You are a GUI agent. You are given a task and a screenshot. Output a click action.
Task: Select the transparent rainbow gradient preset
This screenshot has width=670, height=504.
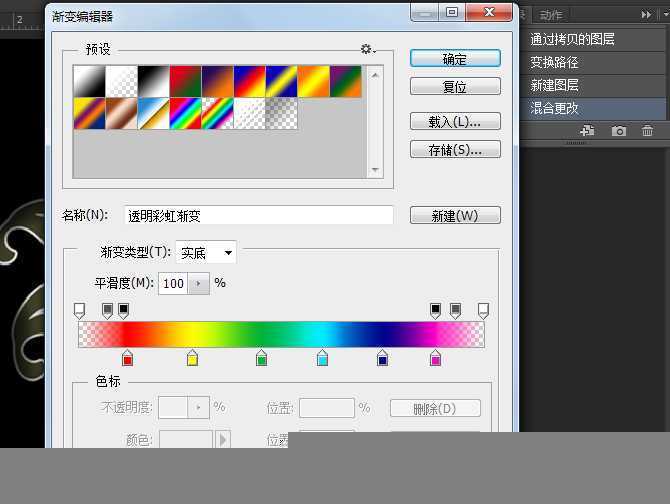point(217,113)
